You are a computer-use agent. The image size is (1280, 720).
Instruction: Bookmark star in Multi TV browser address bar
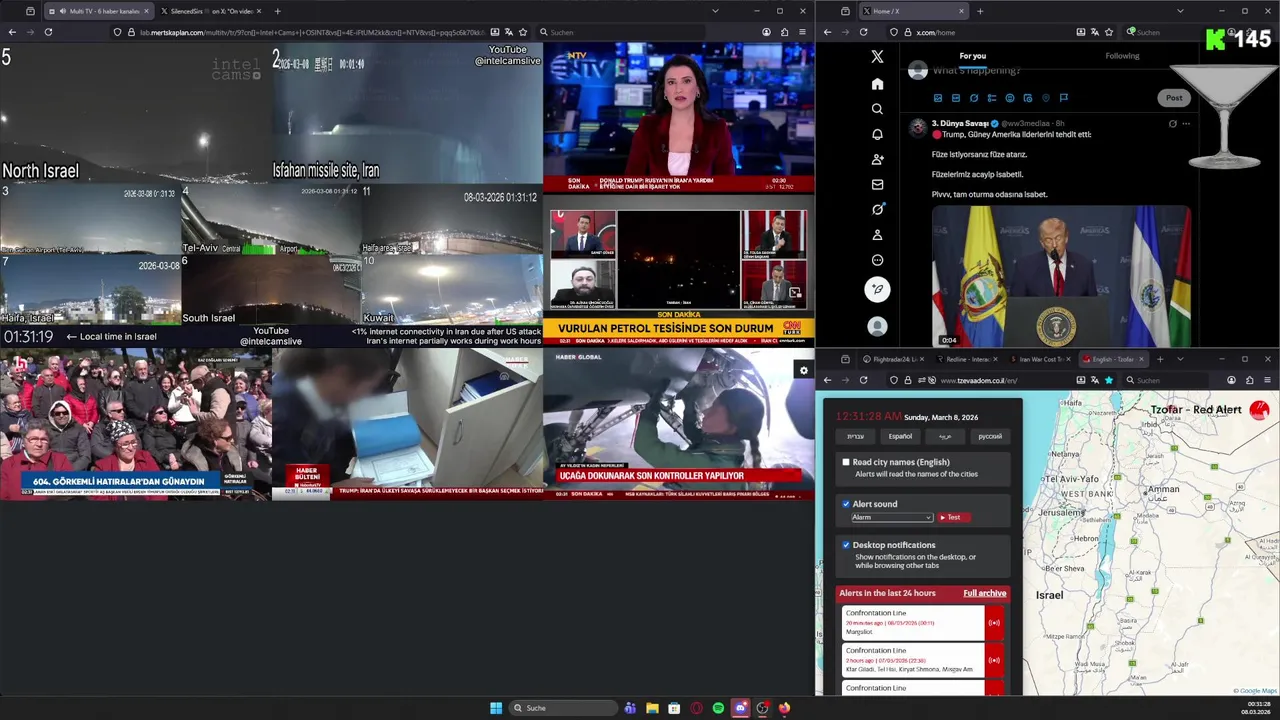pos(523,32)
